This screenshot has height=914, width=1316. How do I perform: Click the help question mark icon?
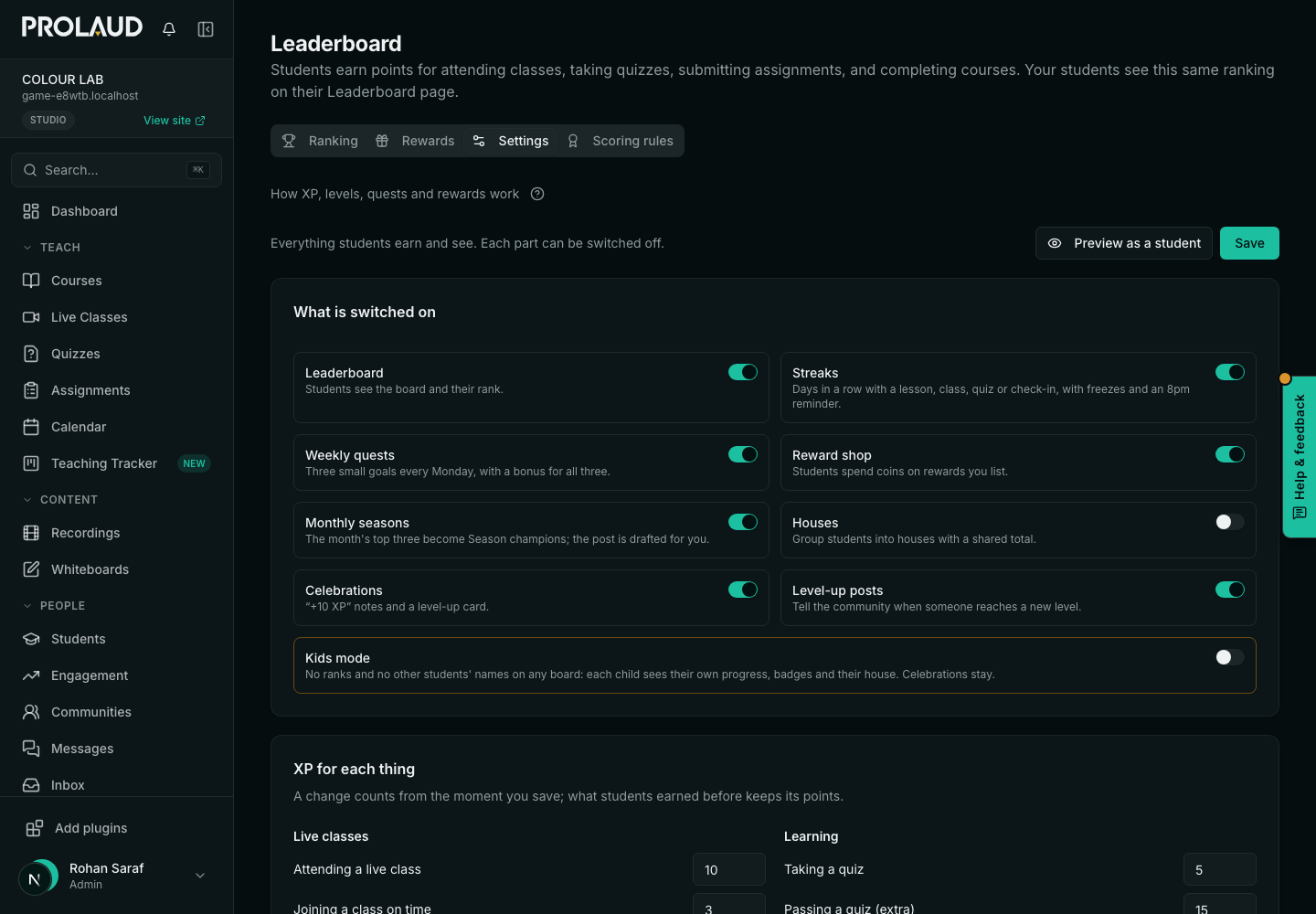(x=537, y=194)
